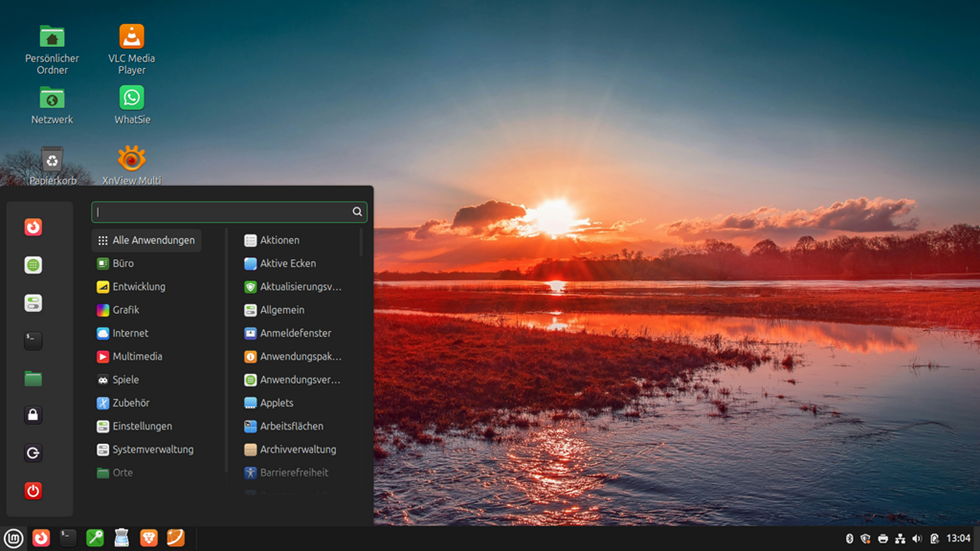Click the volume icon in the system tray
This screenshot has height=551, width=980.
pyautogui.click(x=917, y=539)
